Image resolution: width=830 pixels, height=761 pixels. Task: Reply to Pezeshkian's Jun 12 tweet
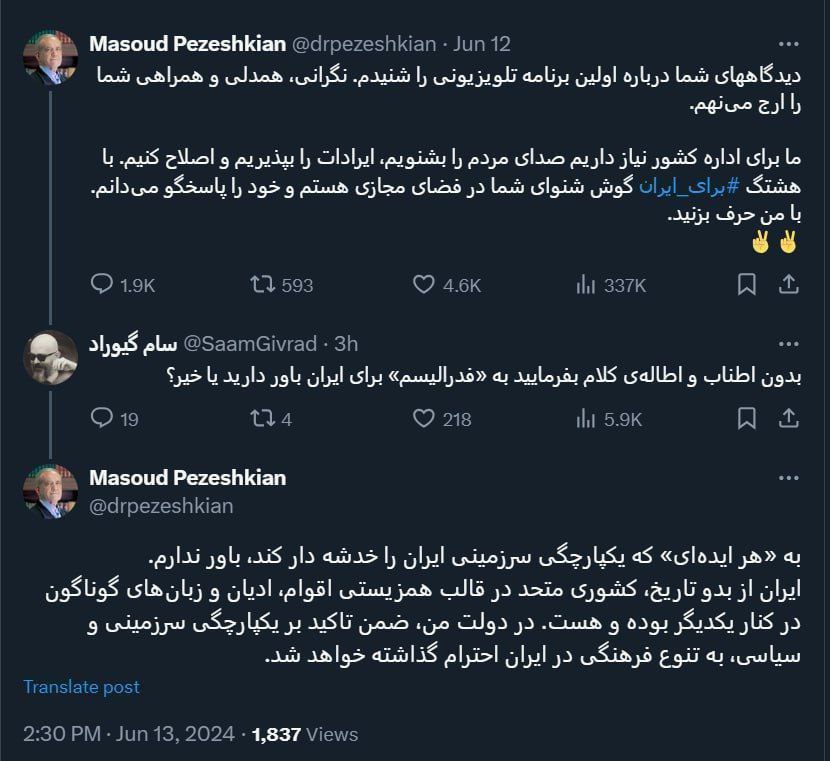[102, 285]
